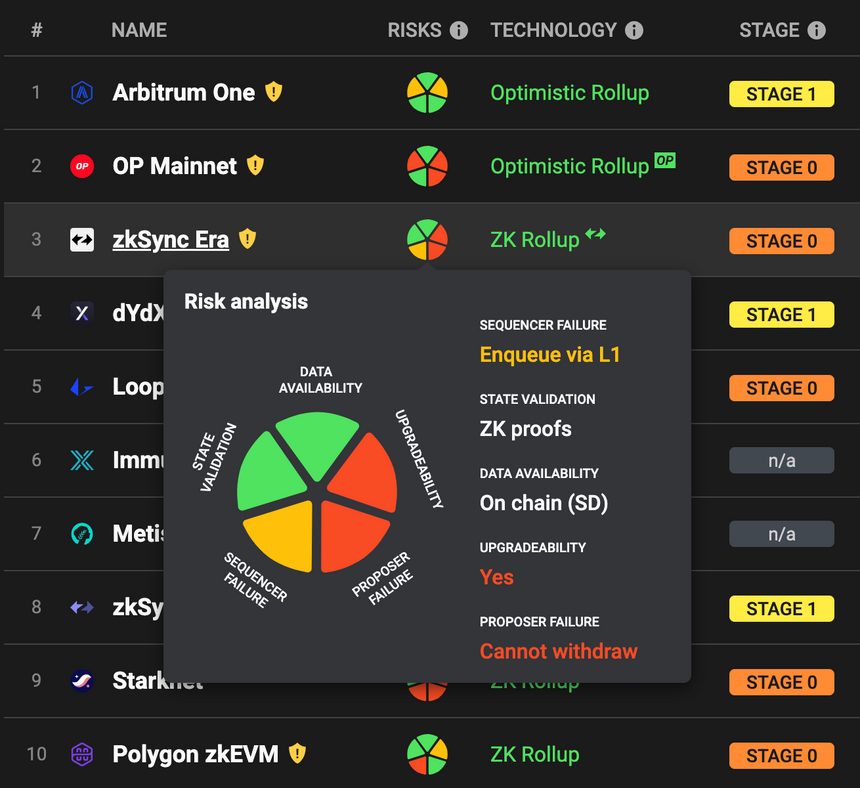Click the Arbitrum One risk pie chart
This screenshot has width=860, height=788.
coord(427,93)
